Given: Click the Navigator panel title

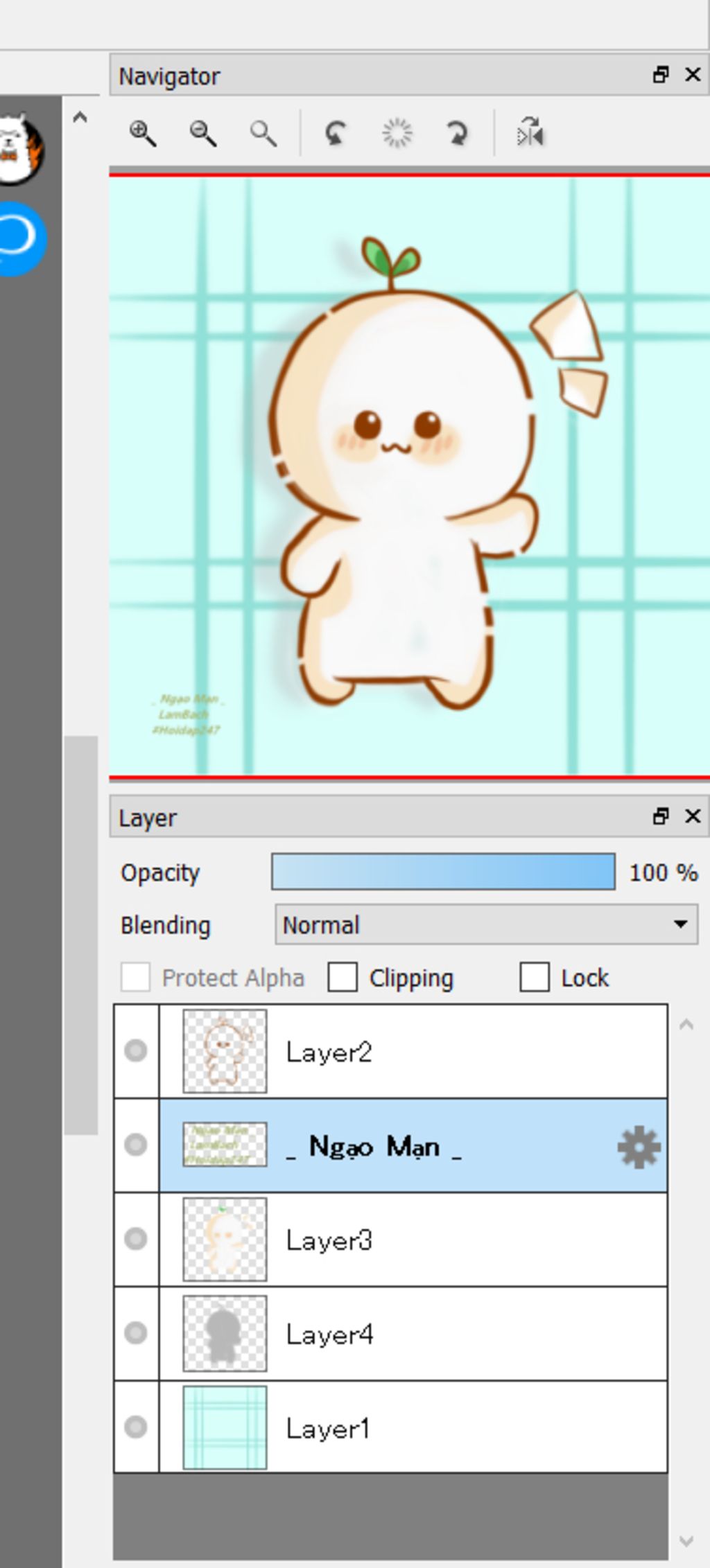Looking at the screenshot, I should click(169, 76).
